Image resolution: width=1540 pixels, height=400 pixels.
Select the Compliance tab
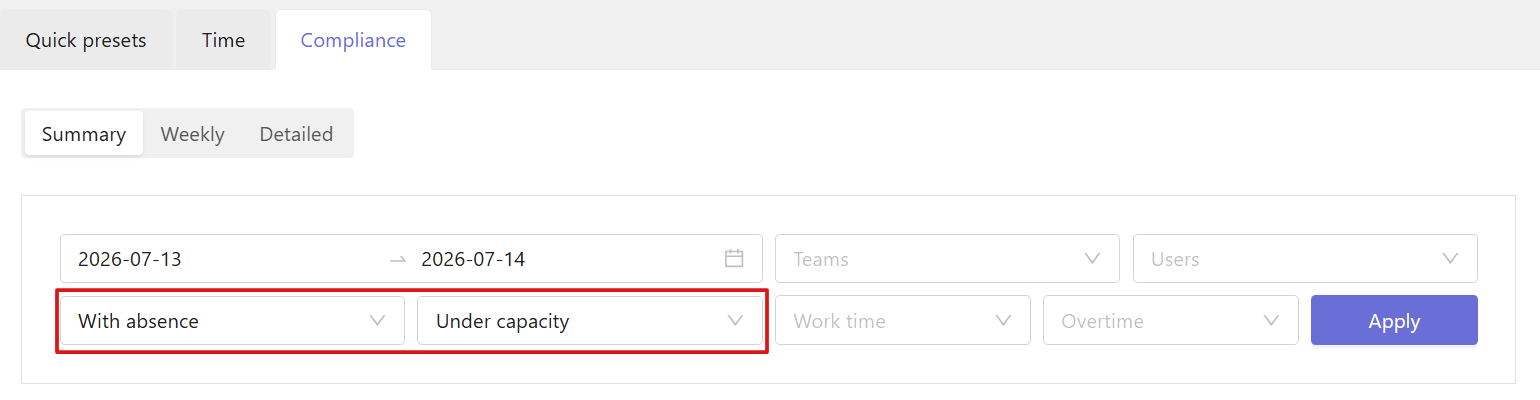[x=353, y=40]
